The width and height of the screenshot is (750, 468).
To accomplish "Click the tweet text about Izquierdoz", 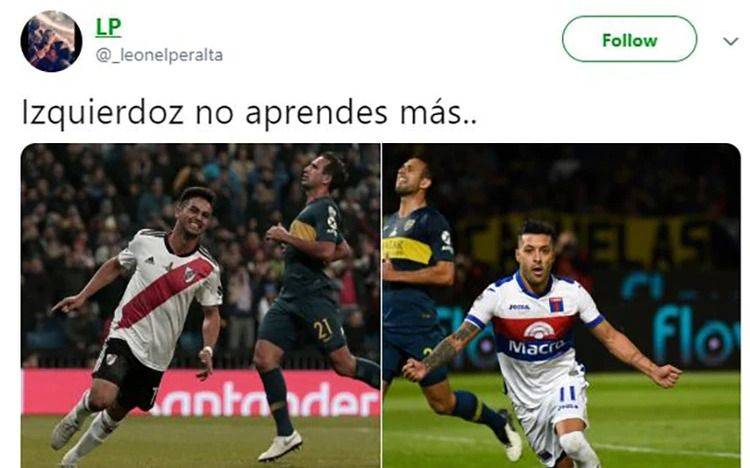I will coord(249,113).
